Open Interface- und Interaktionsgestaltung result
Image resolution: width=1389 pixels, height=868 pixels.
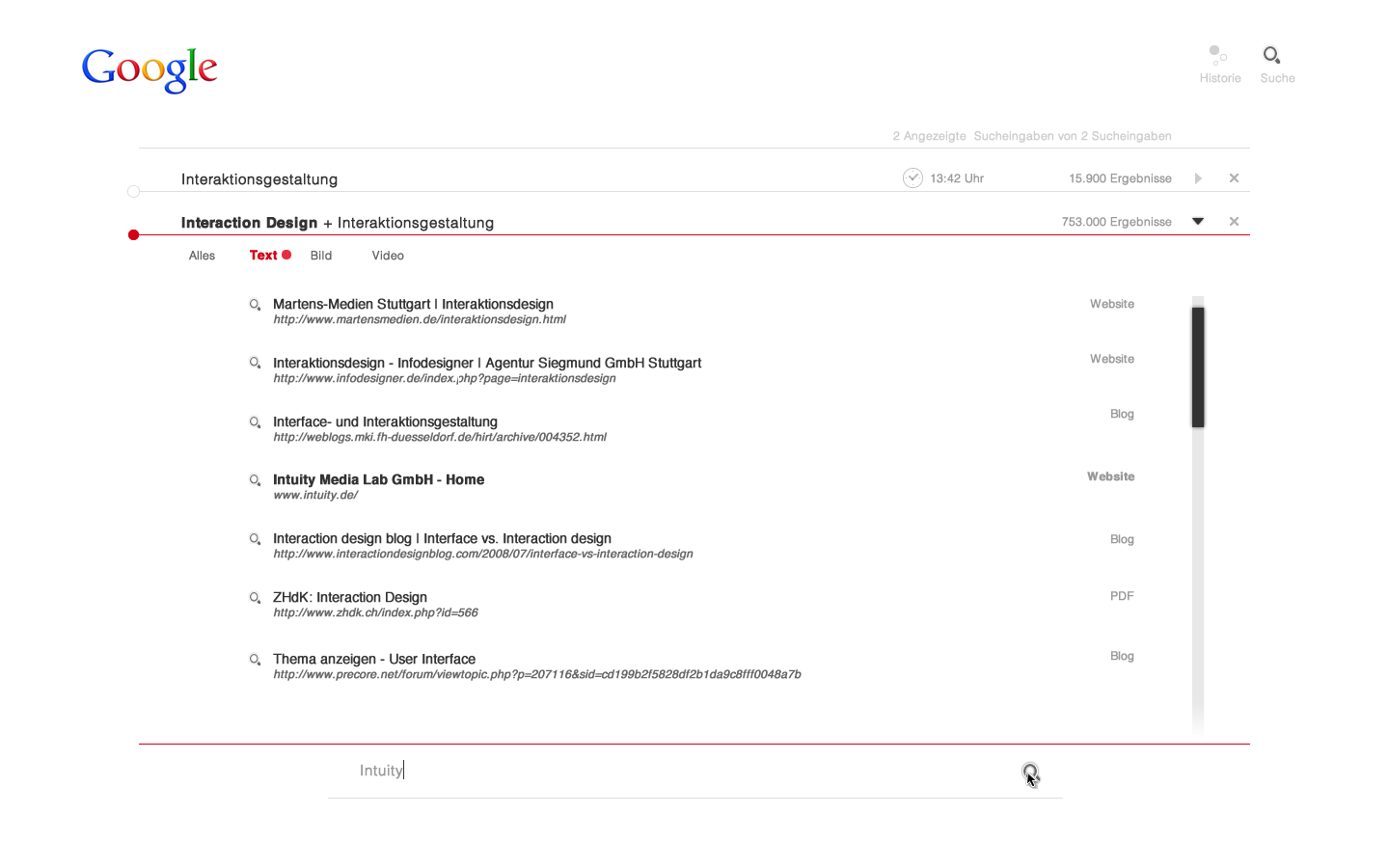(385, 421)
